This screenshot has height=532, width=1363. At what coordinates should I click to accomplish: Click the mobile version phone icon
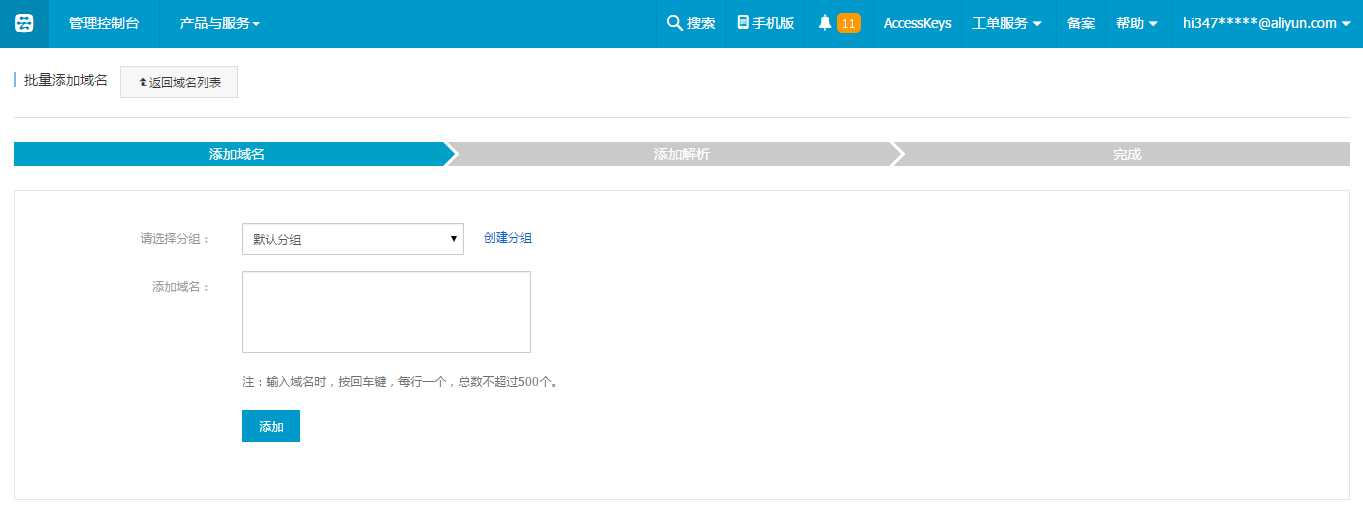743,23
